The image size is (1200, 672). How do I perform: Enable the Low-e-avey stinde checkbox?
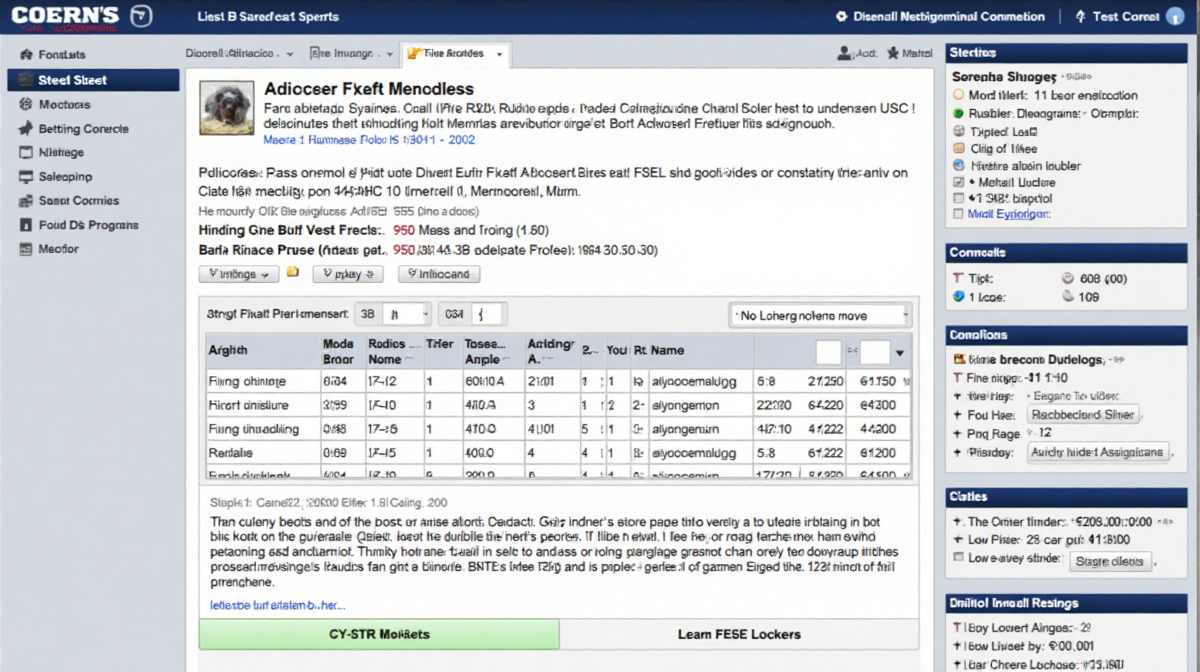pyautogui.click(x=958, y=559)
